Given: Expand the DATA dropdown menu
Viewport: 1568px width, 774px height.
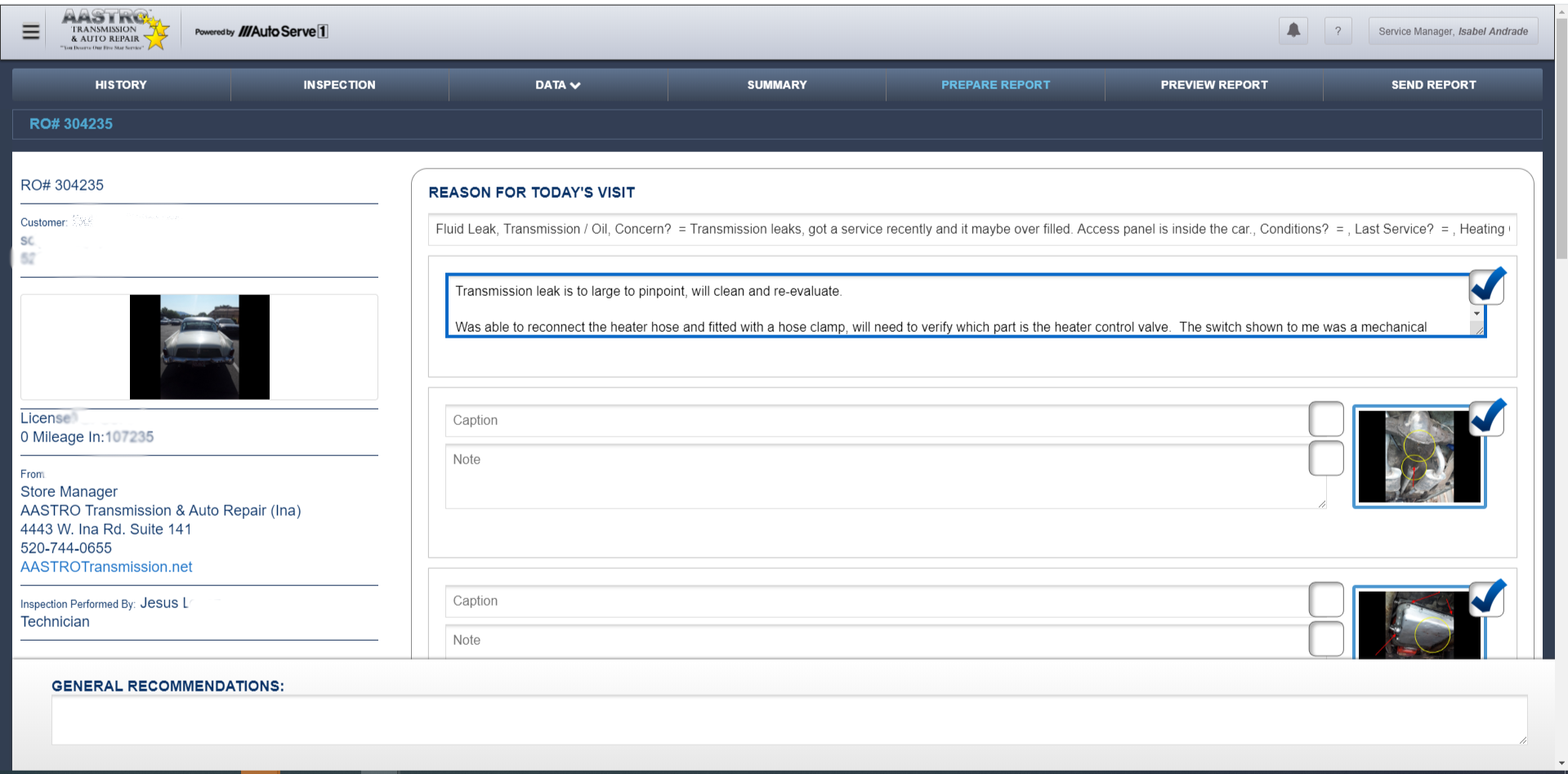Looking at the screenshot, I should click(558, 85).
